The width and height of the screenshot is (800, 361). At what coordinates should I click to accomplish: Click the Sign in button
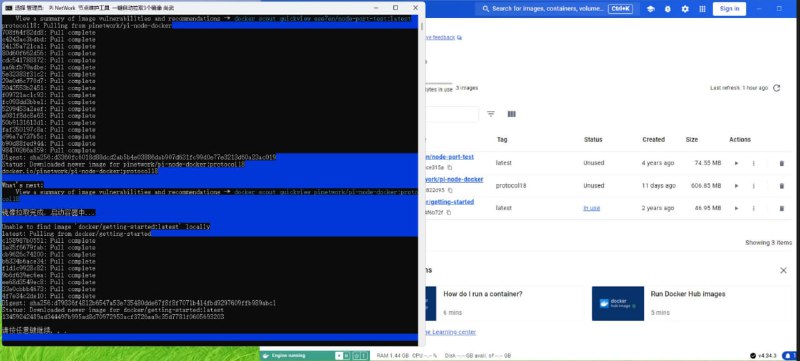729,9
